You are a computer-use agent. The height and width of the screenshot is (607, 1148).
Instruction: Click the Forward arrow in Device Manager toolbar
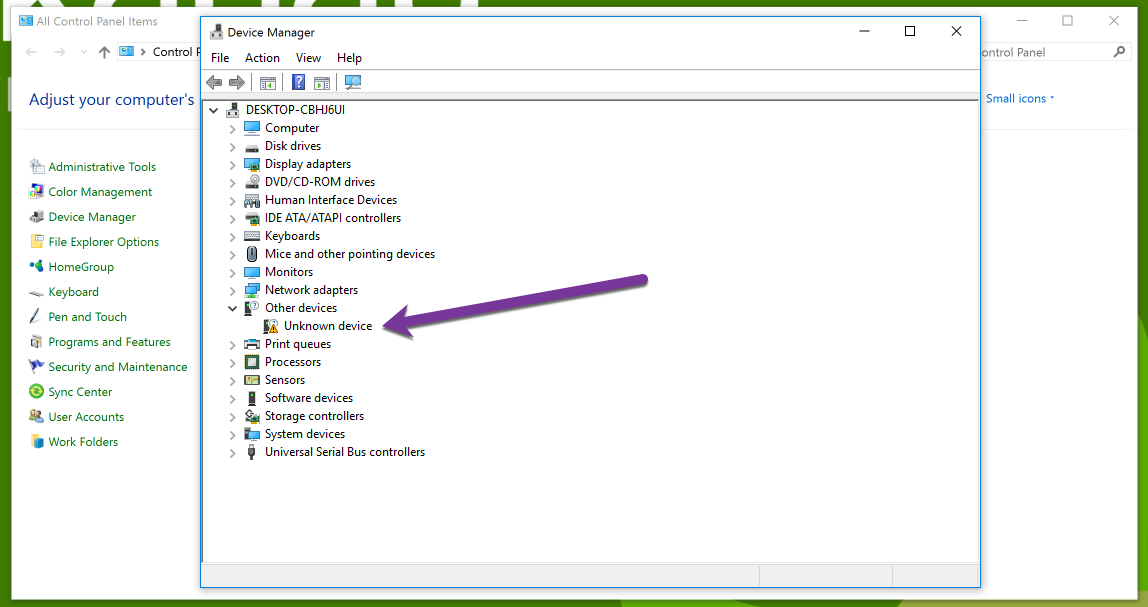236,83
